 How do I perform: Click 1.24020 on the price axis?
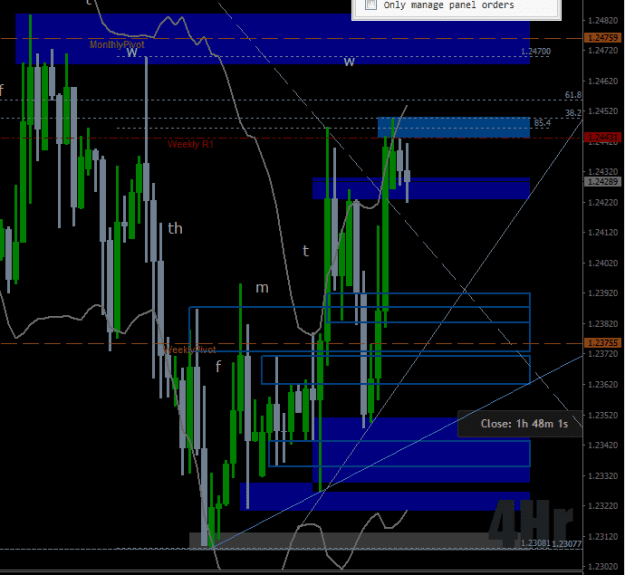coord(603,263)
